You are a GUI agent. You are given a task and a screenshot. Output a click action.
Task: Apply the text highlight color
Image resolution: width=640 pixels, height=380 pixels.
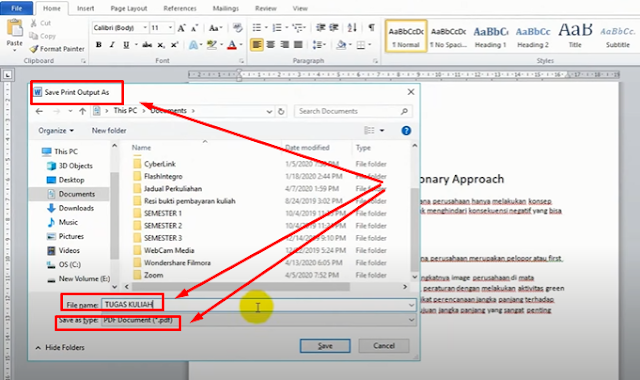[211, 44]
